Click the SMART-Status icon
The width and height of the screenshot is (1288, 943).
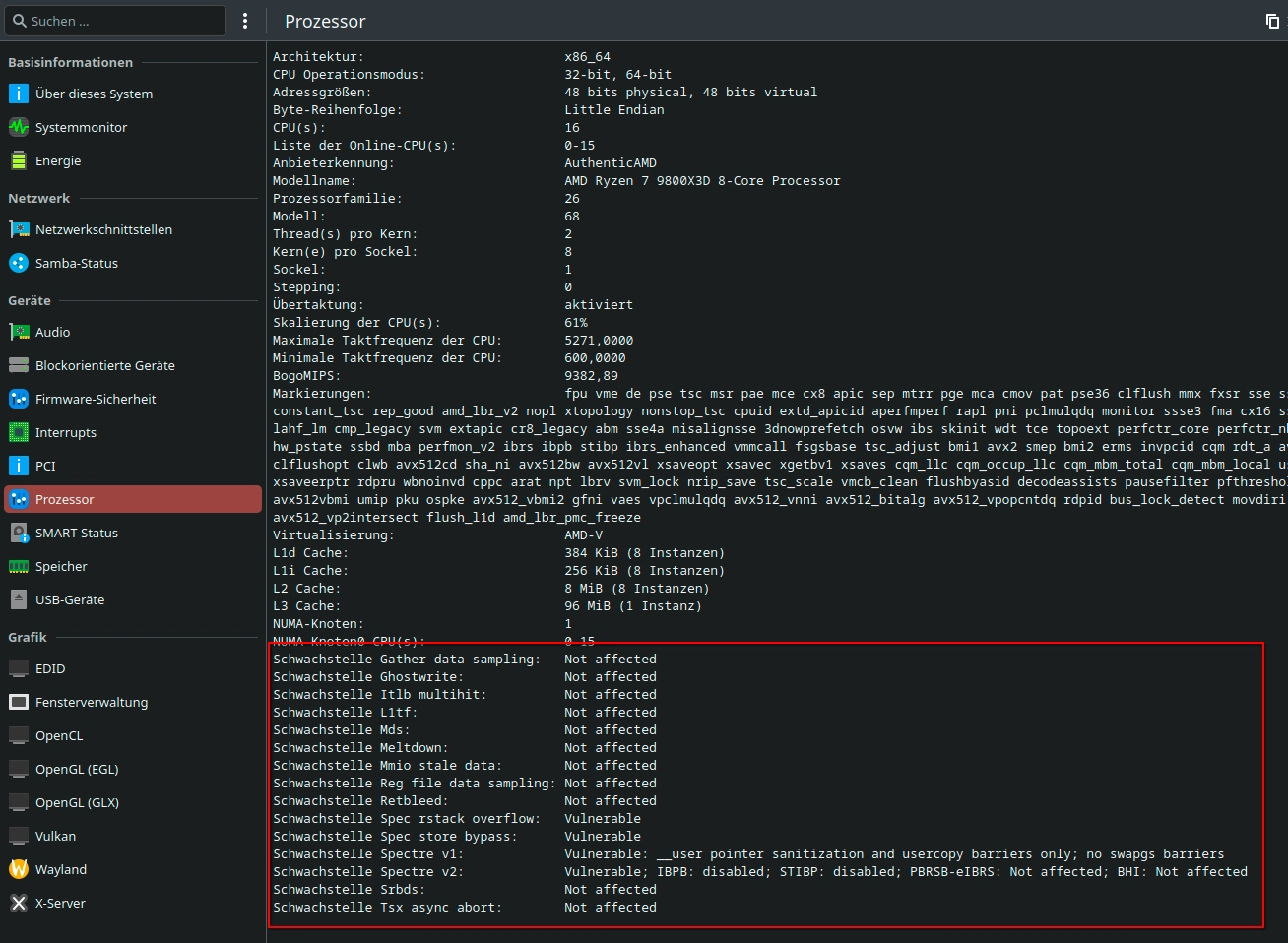tap(19, 533)
